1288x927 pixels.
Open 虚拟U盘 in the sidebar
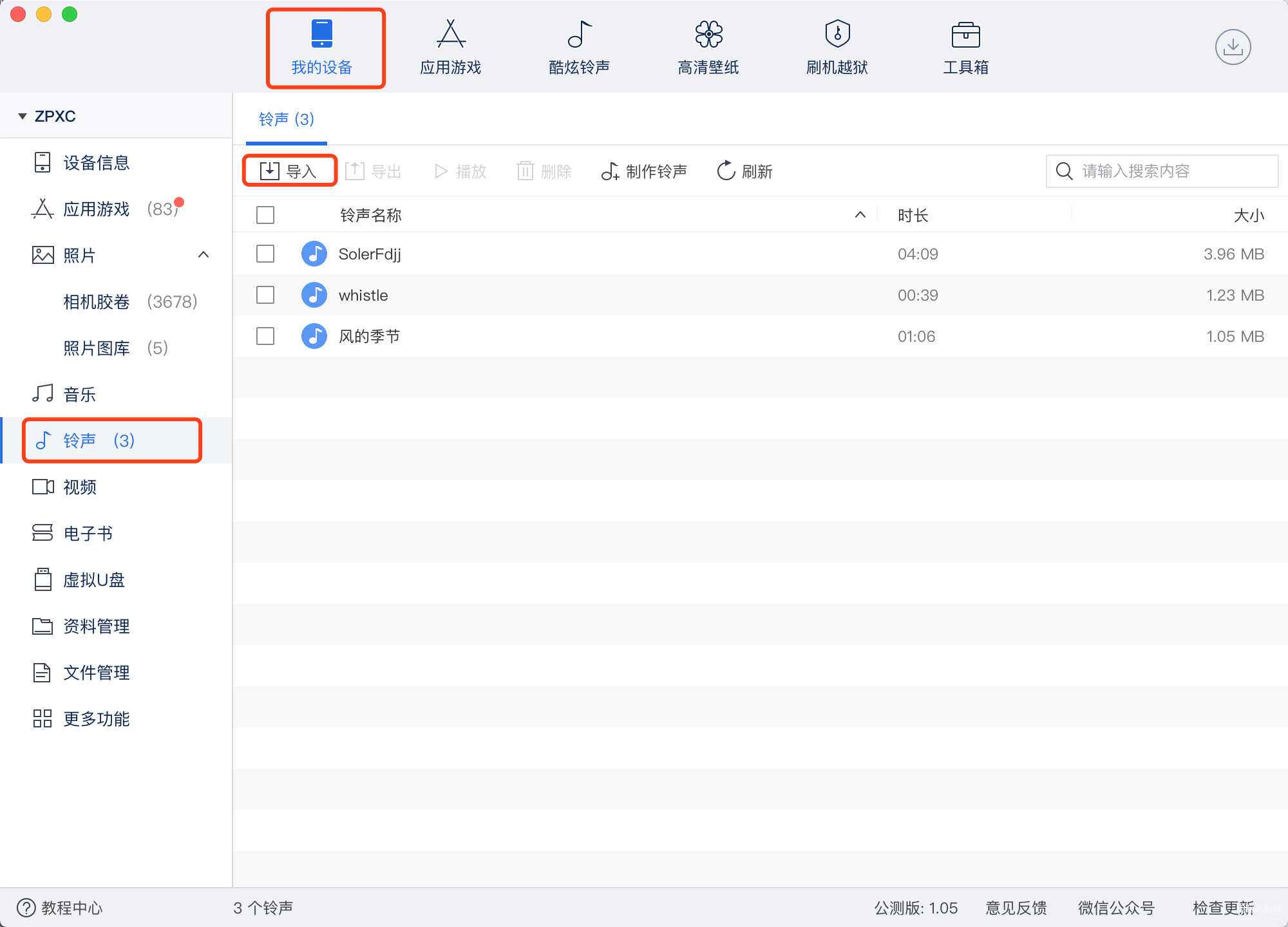116,579
